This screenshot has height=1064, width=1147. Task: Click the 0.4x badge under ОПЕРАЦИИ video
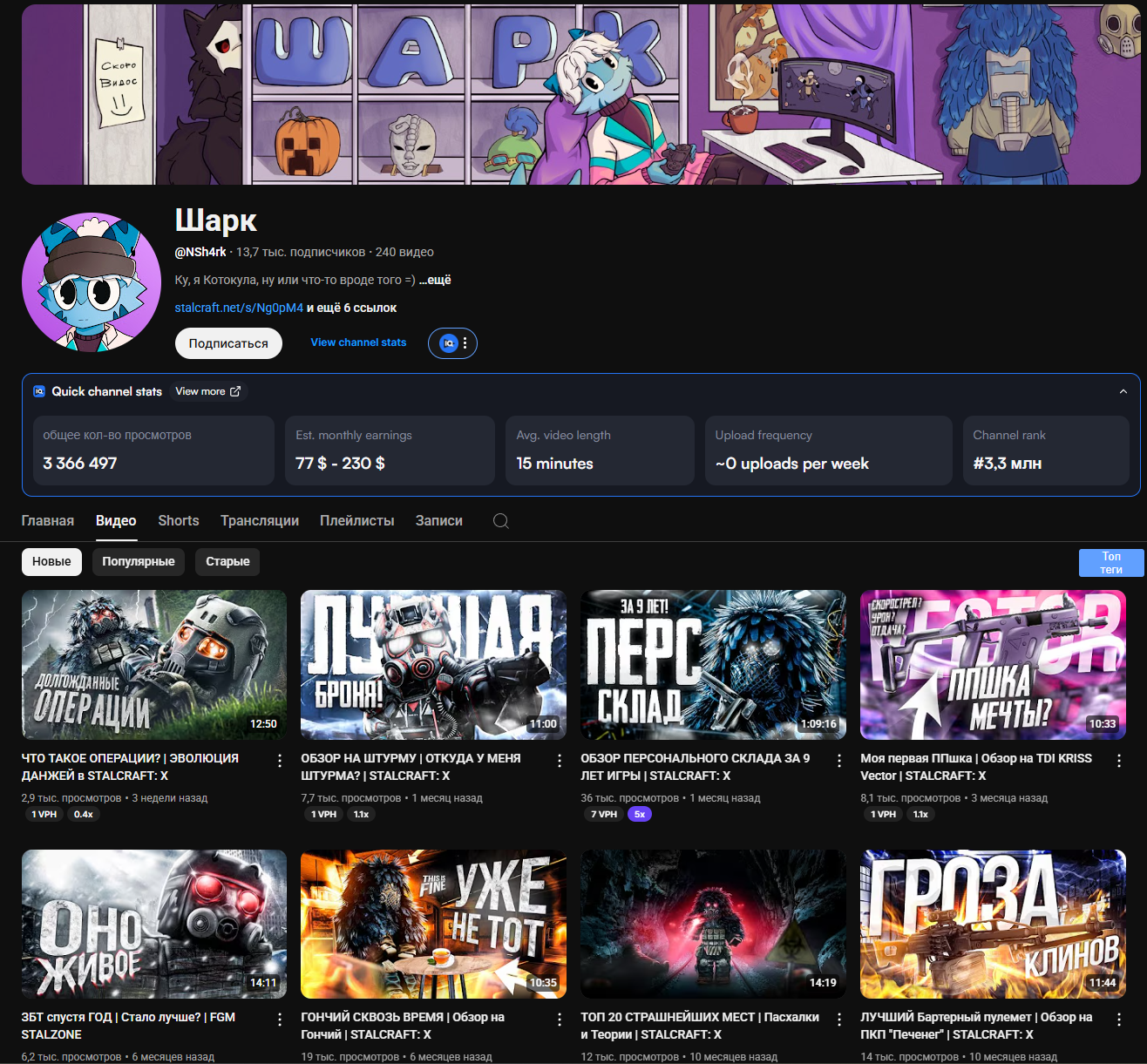point(84,814)
